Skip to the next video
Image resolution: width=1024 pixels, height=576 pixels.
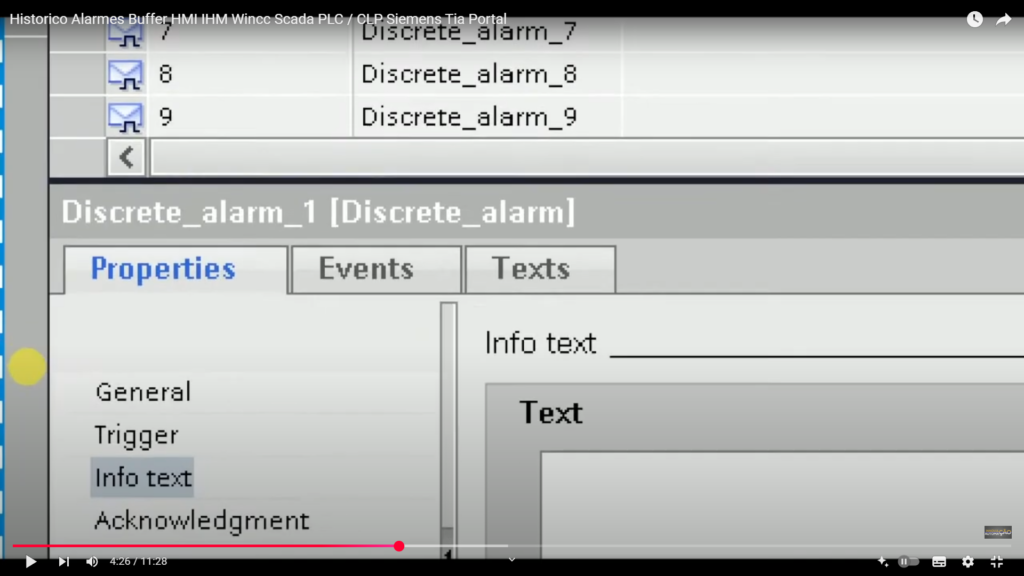coord(63,562)
